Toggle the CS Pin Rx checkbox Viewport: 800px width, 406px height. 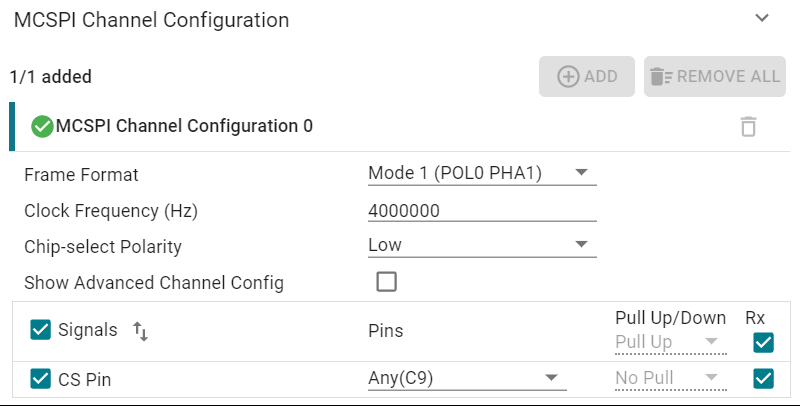click(764, 378)
